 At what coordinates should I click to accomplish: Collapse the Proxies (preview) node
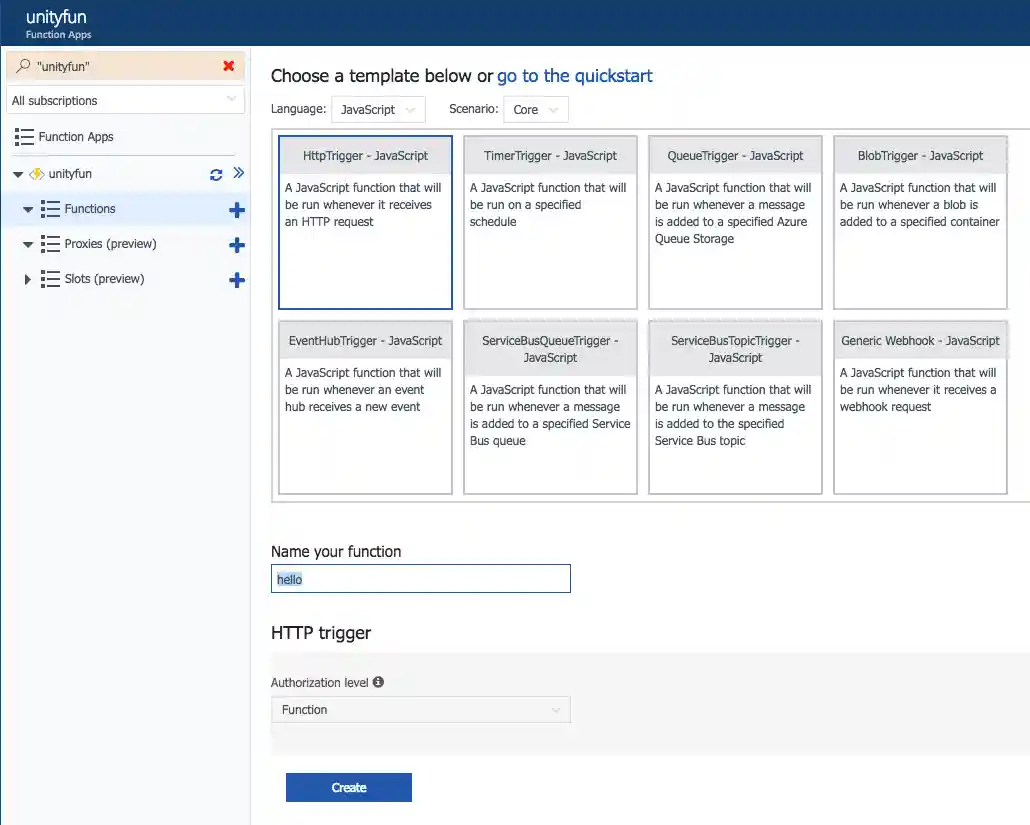[28, 244]
